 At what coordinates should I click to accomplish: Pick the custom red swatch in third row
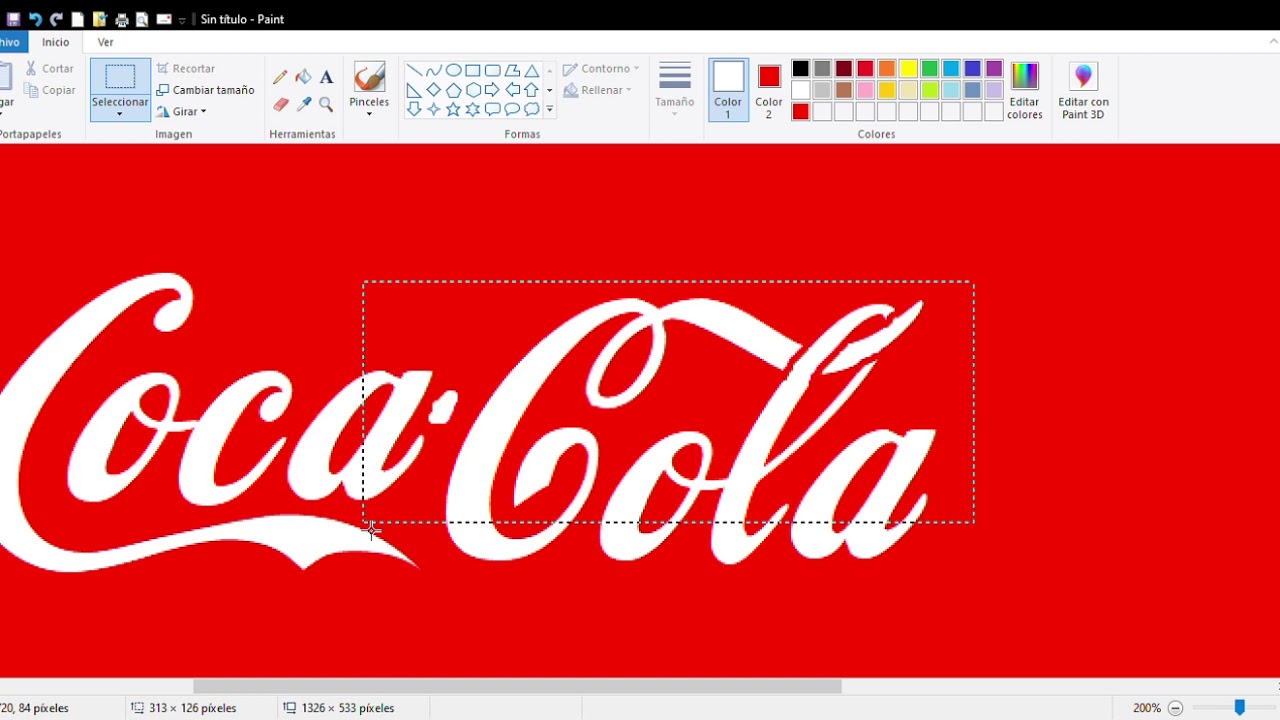(800, 112)
